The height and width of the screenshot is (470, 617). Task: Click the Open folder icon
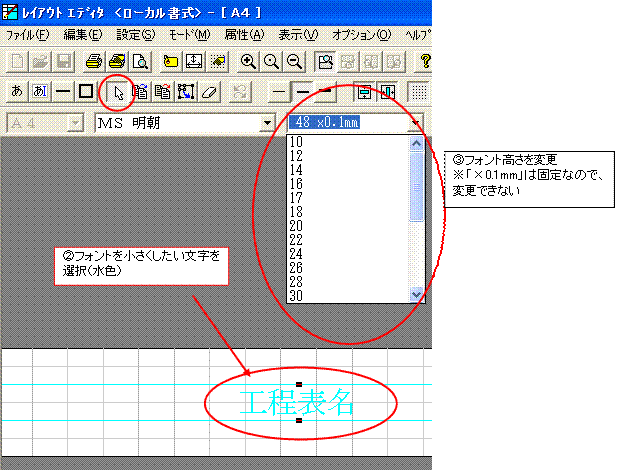point(40,61)
